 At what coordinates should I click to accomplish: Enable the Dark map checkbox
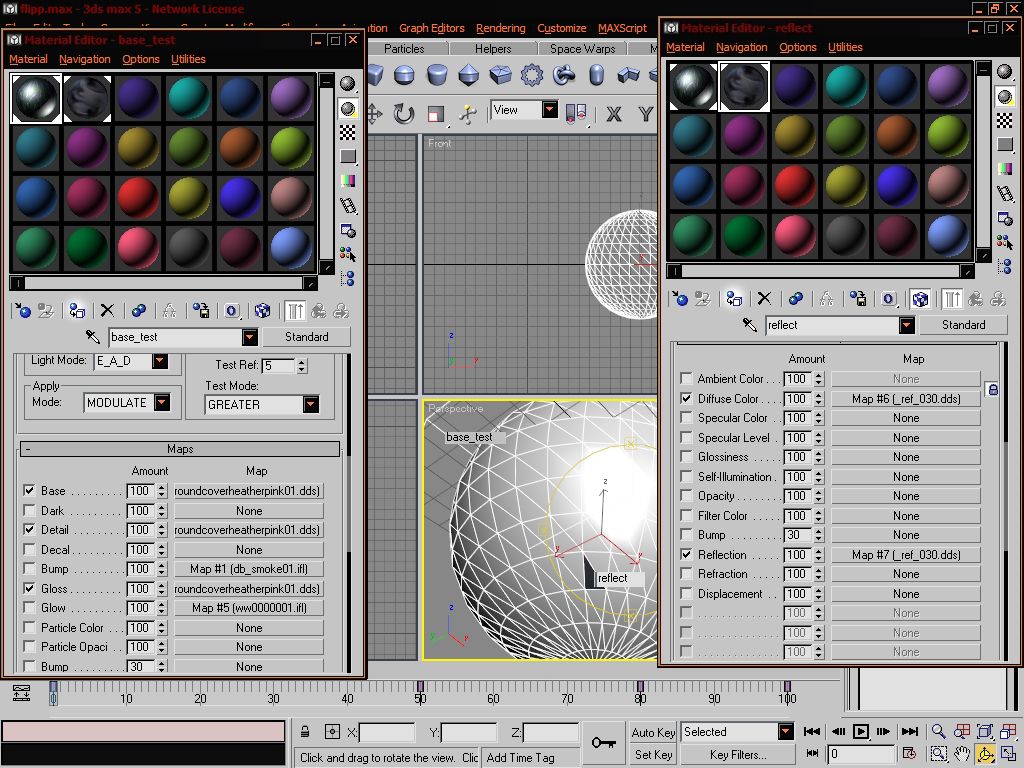pyautogui.click(x=29, y=510)
